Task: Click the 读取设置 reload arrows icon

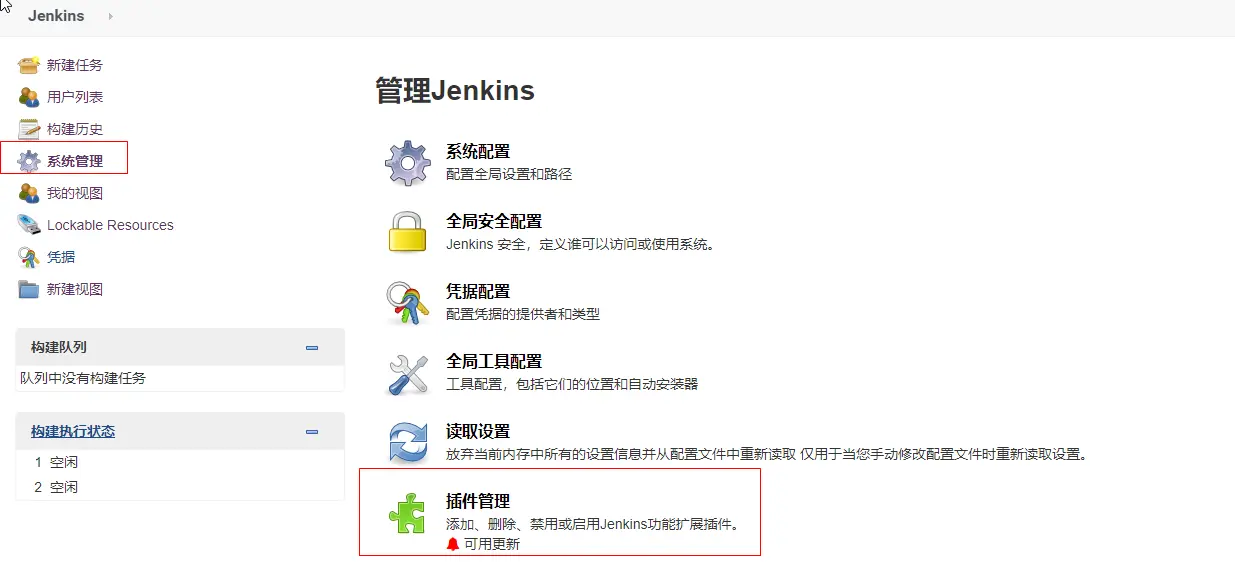Action: [408, 443]
